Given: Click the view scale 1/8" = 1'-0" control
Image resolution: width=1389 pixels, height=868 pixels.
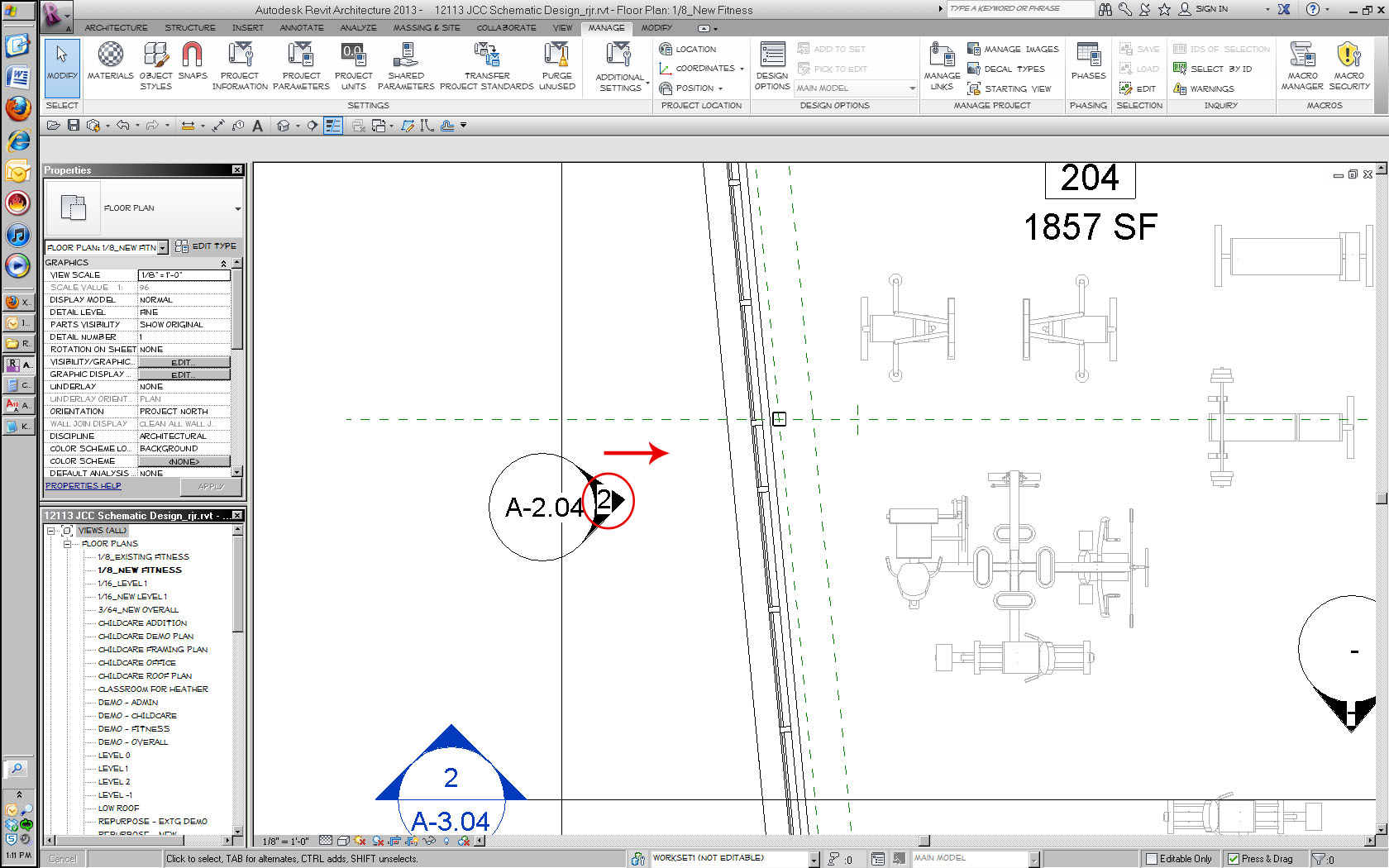Looking at the screenshot, I should (x=285, y=842).
